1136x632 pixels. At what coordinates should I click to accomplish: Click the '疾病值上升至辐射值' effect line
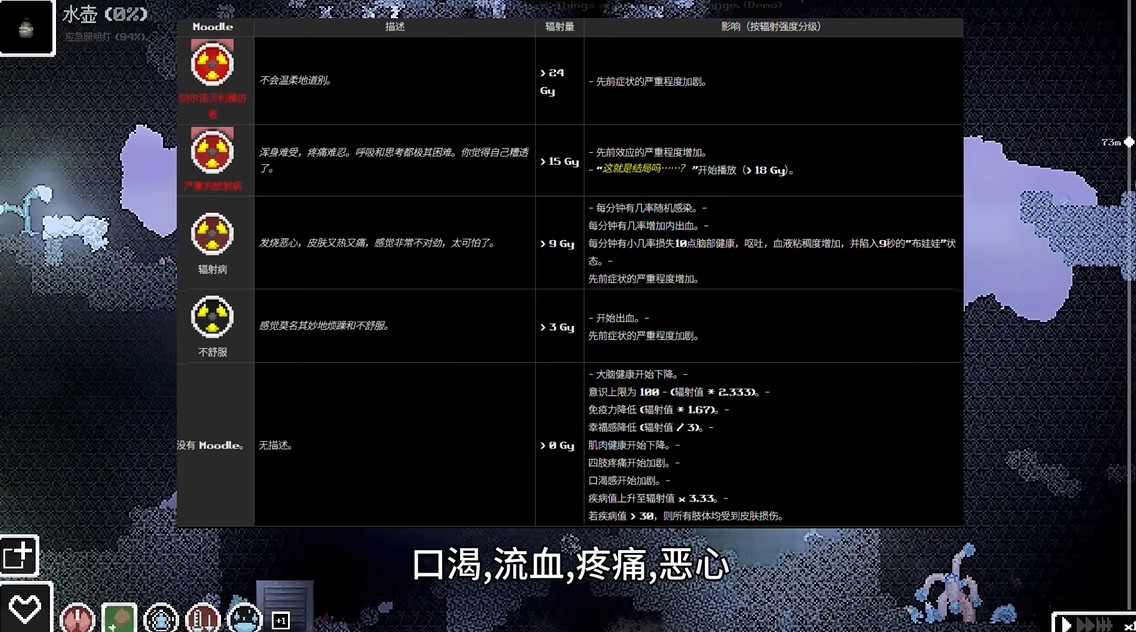(658, 498)
